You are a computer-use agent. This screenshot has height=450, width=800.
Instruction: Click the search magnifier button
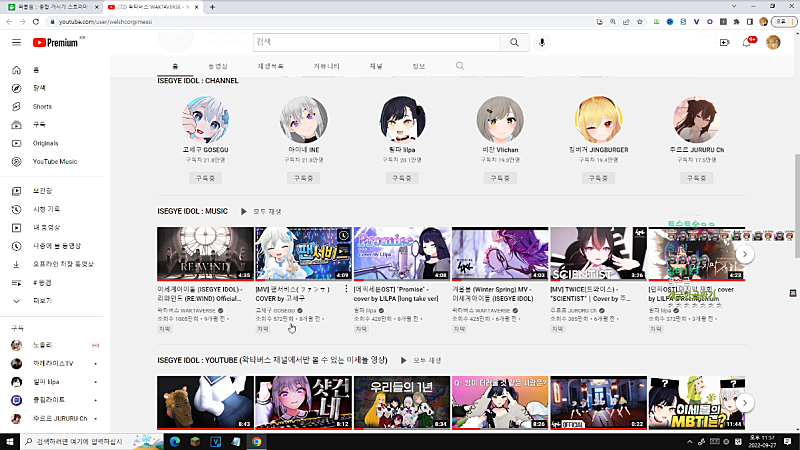[514, 42]
